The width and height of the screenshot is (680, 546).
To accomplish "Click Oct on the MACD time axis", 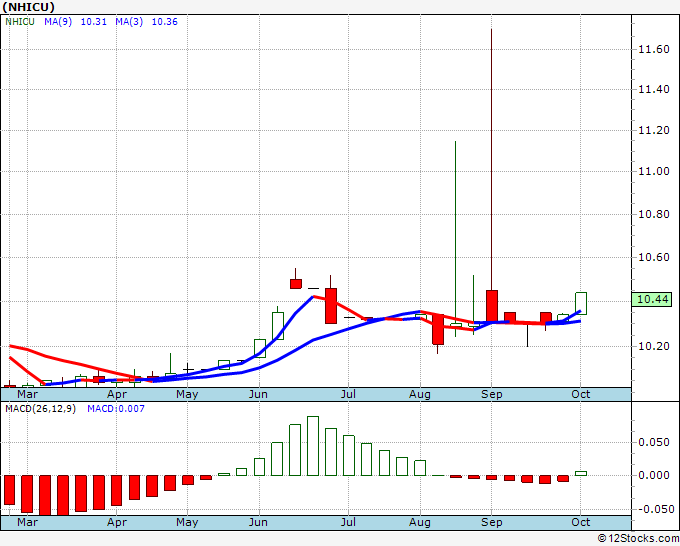I will point(581,522).
